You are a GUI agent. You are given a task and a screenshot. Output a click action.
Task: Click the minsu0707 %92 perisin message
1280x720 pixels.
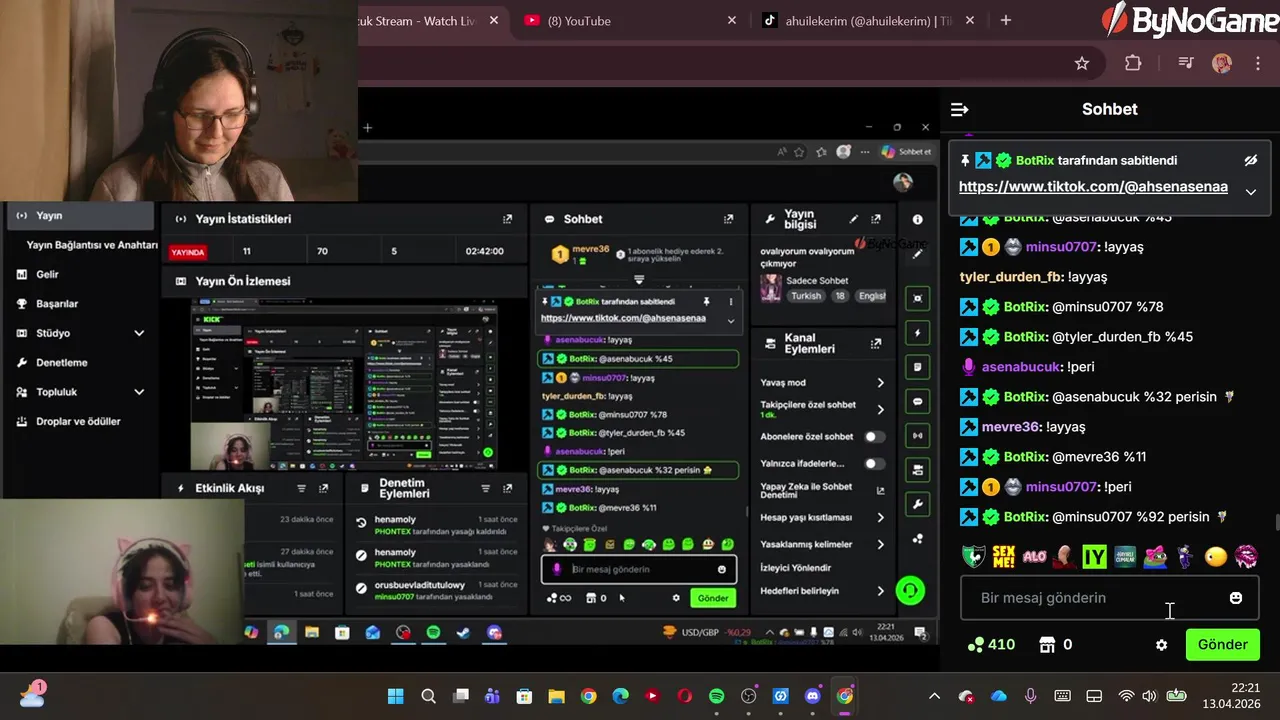1094,517
